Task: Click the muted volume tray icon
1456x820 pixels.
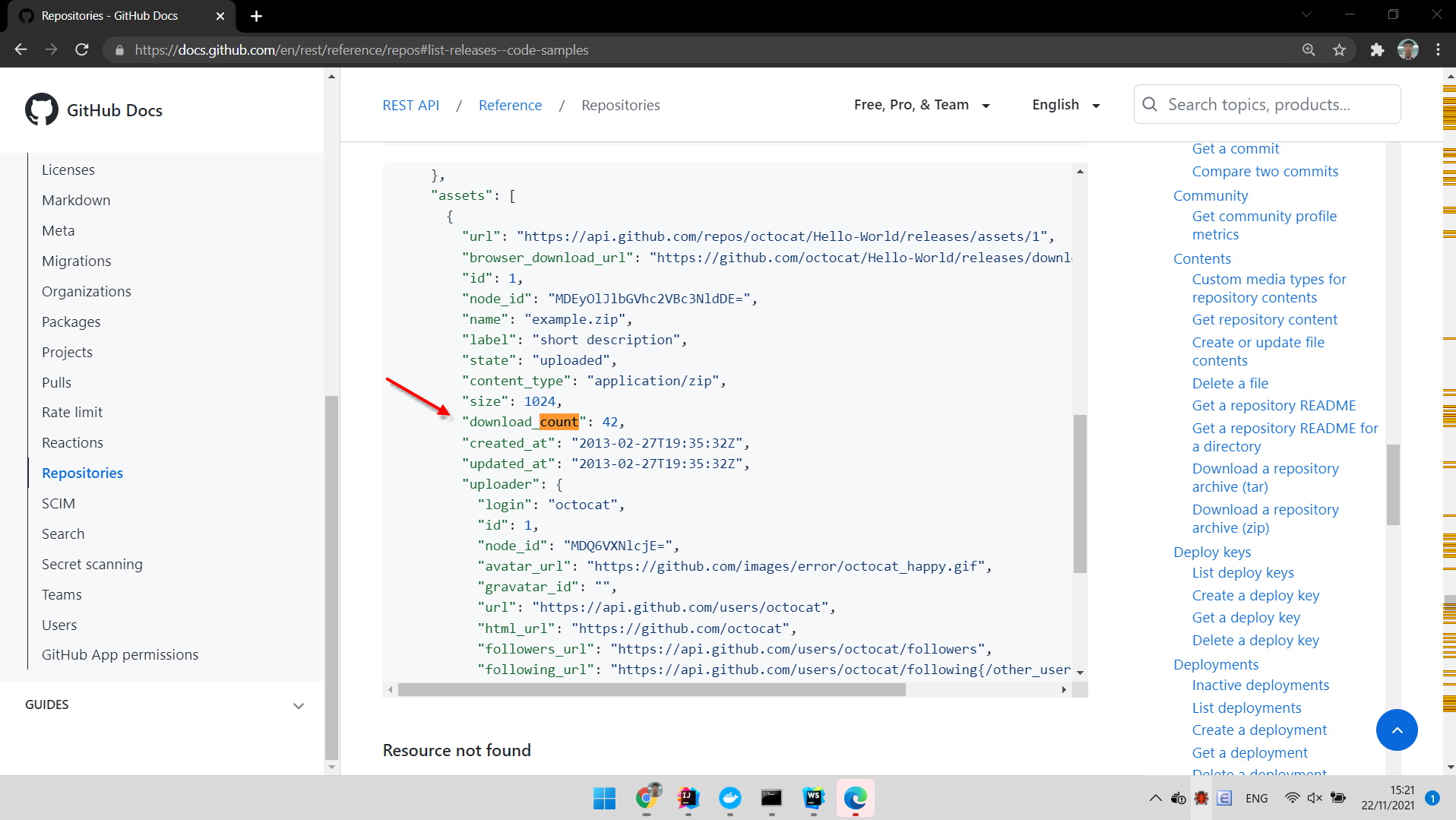Action: [x=1315, y=798]
